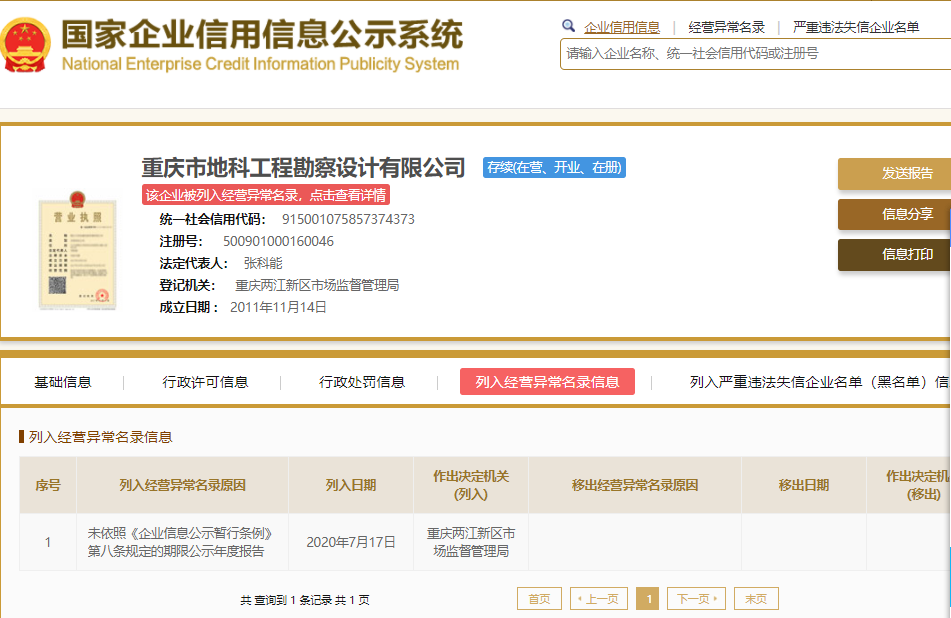Click listing date cell 2020年7月17日
This screenshot has height=618, width=951.
click(x=351, y=542)
